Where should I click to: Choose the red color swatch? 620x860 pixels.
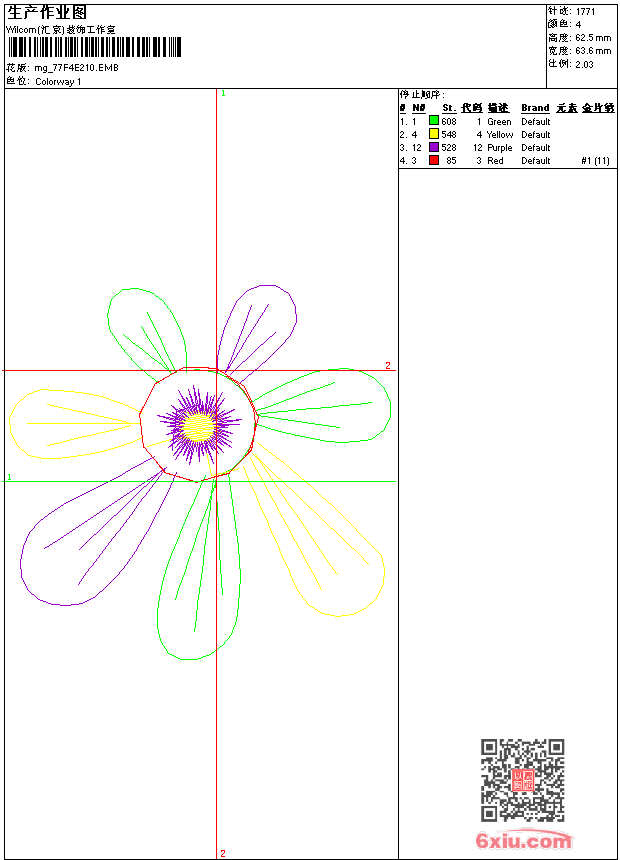coord(434,160)
